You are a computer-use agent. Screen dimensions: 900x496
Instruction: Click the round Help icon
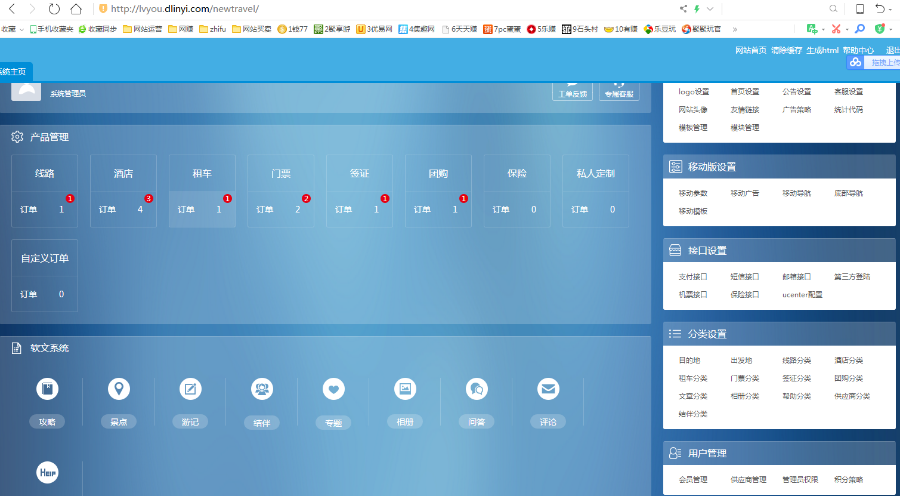point(47,472)
